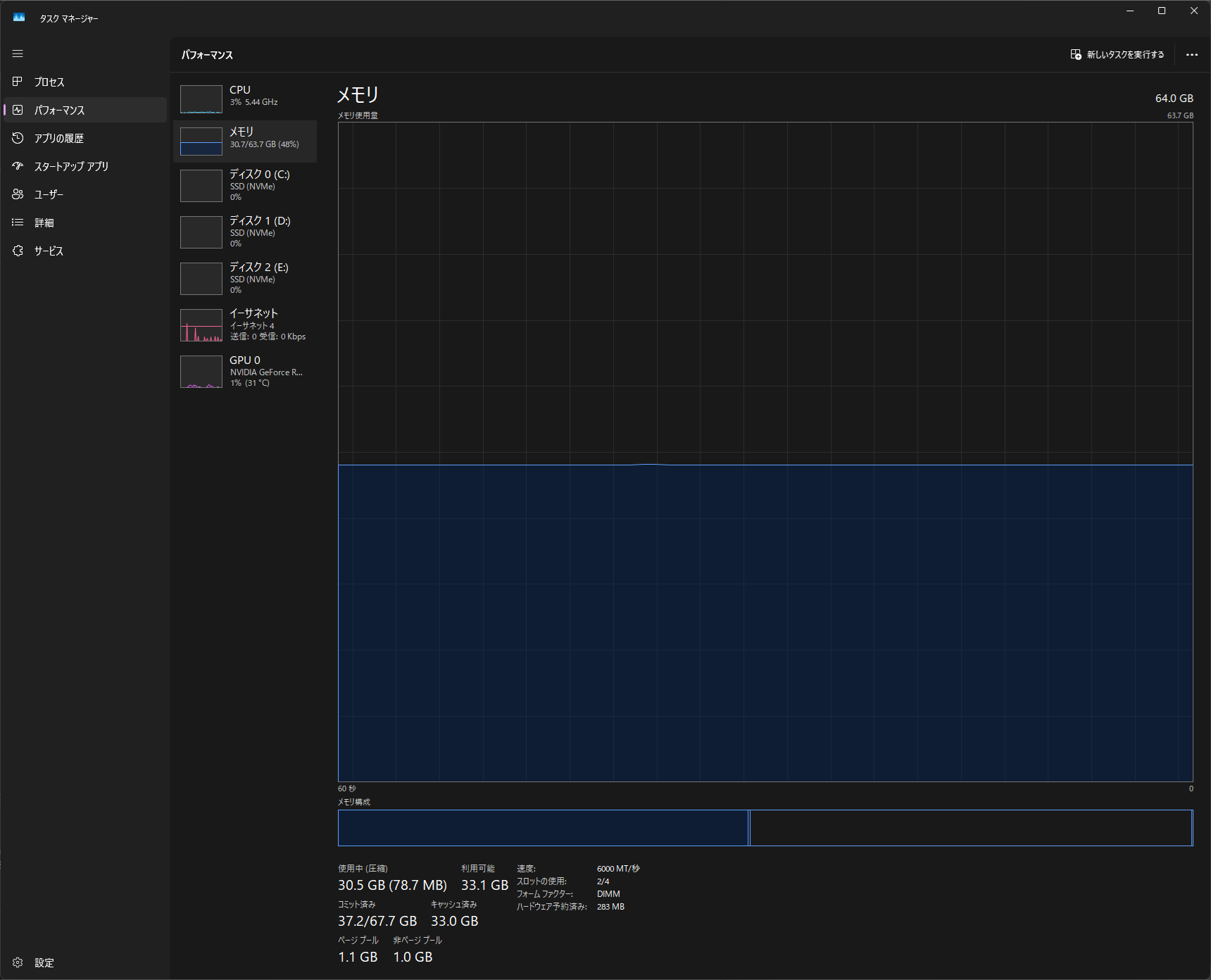
Task: Open the ユーザー (Users) page
Action: pyautogui.click(x=49, y=194)
